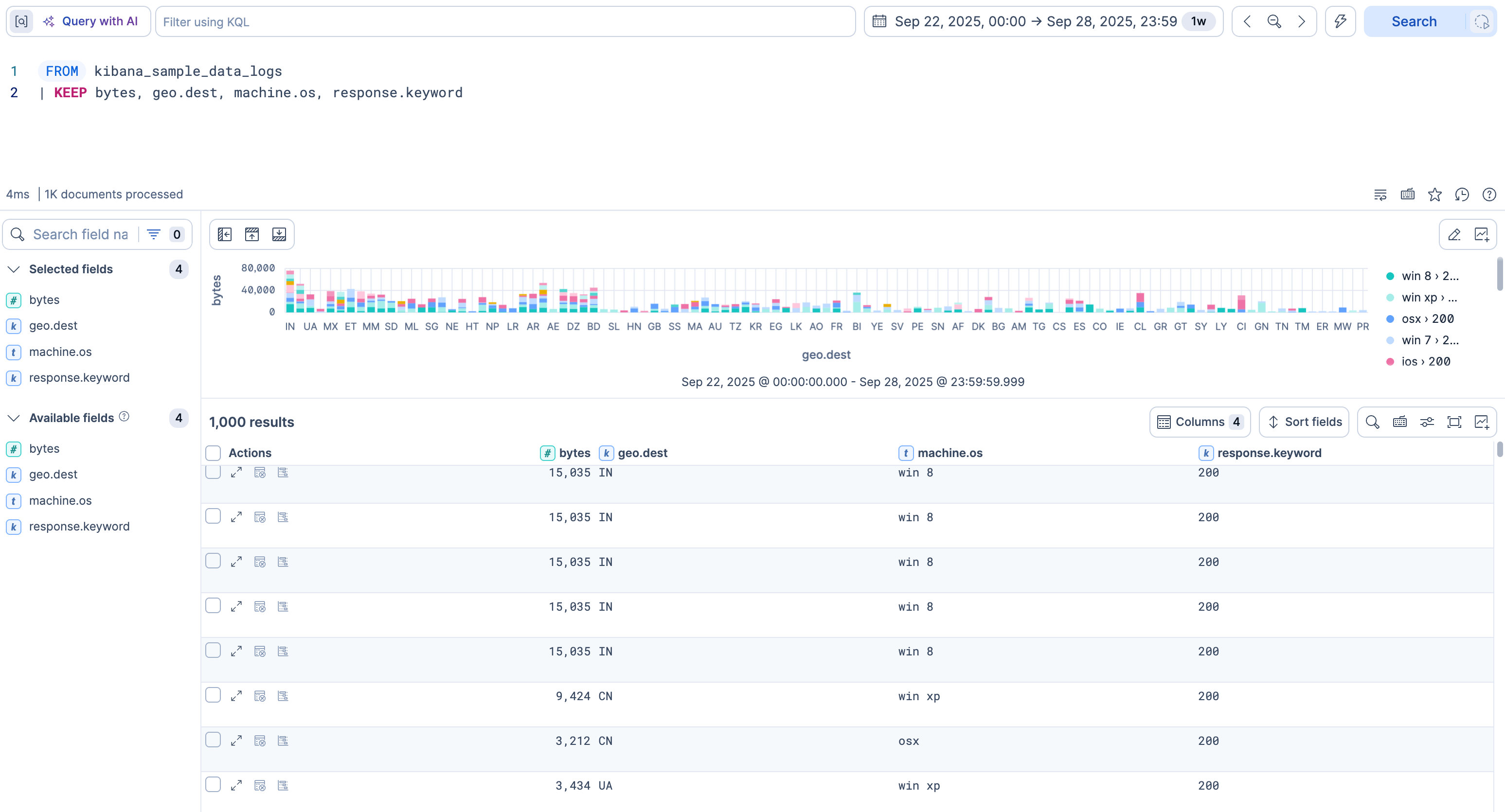Search within the results table
This screenshot has height=812, width=1505.
click(x=1372, y=422)
